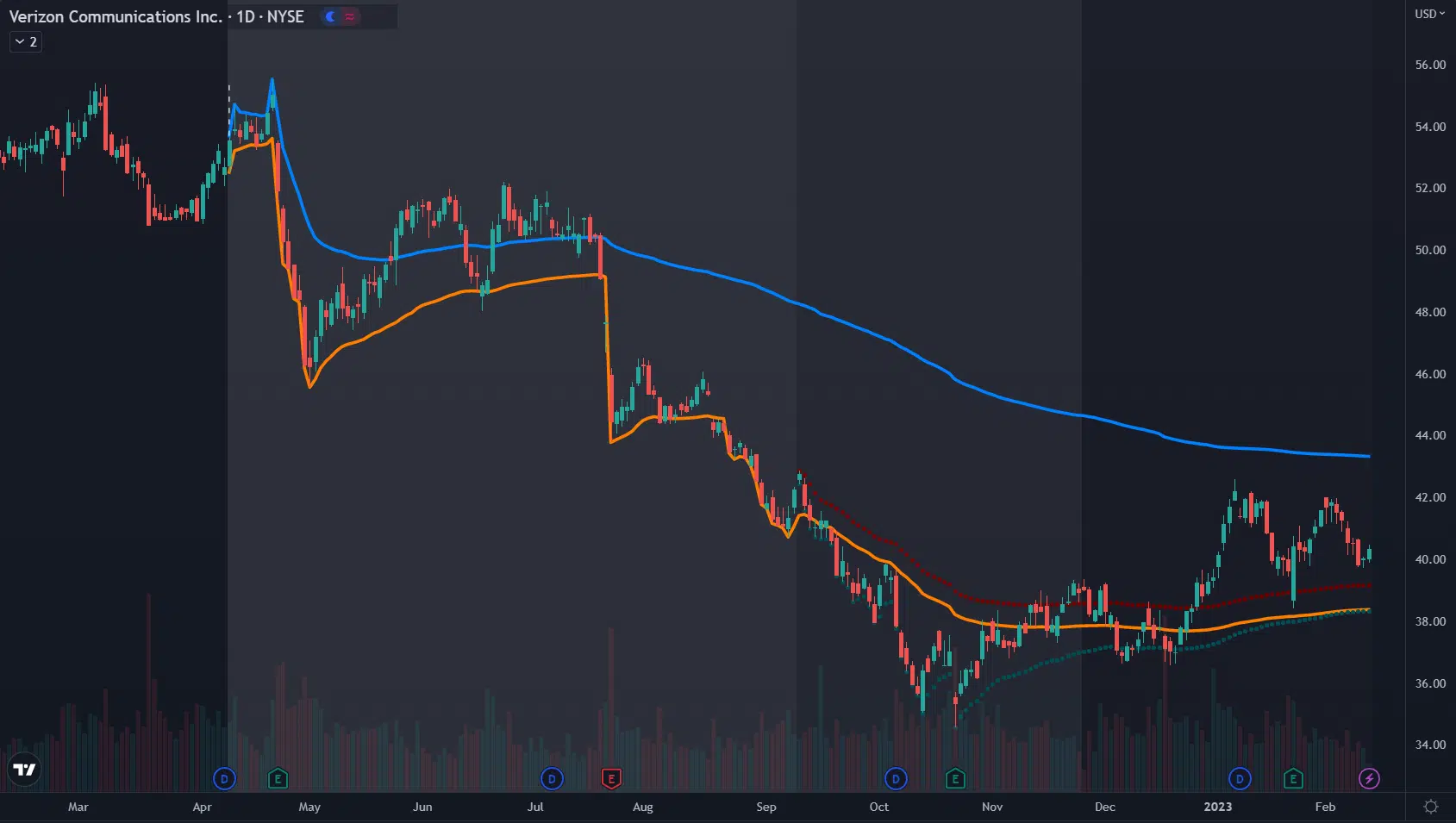Click the Mar label on time axis
Viewport: 1456px width, 823px height.
pos(78,807)
